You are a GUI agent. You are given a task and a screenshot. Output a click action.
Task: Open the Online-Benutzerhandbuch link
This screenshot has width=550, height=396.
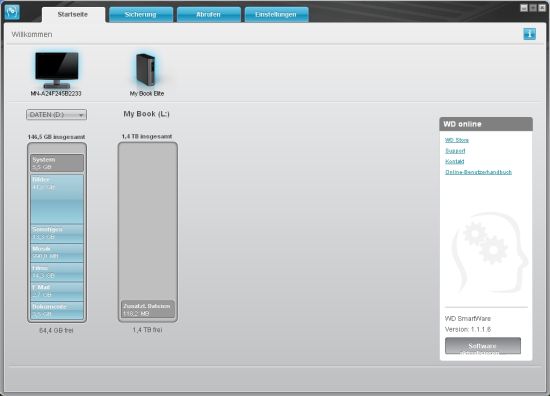[478, 172]
